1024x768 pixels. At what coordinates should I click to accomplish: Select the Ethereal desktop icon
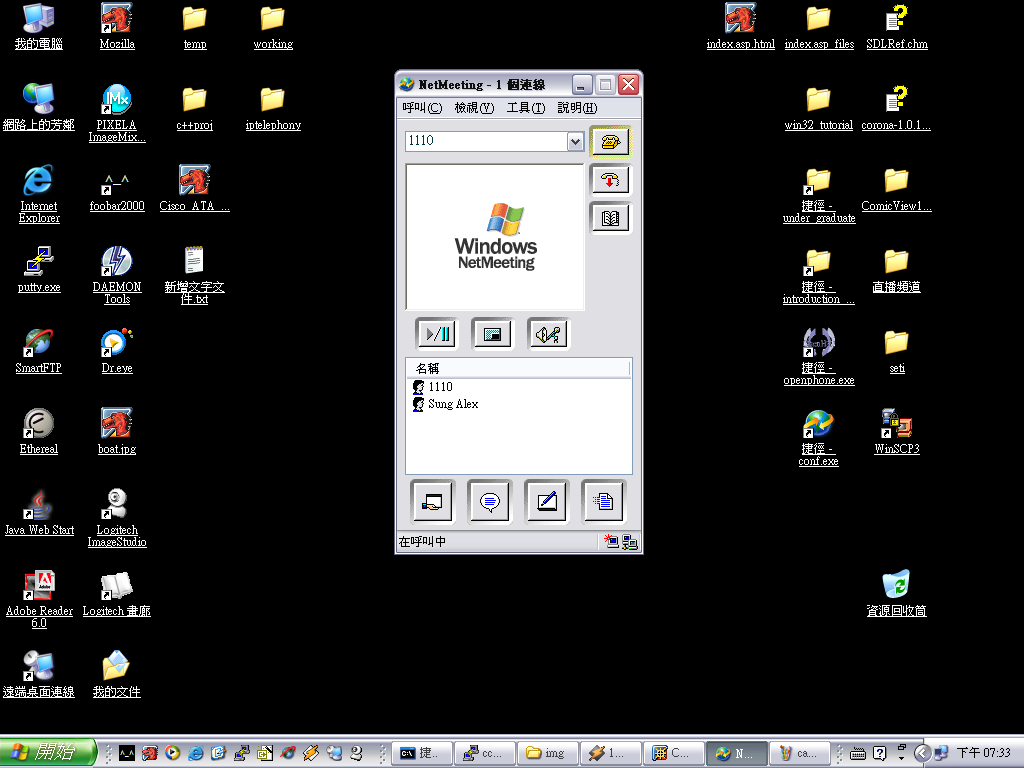[x=39, y=432]
